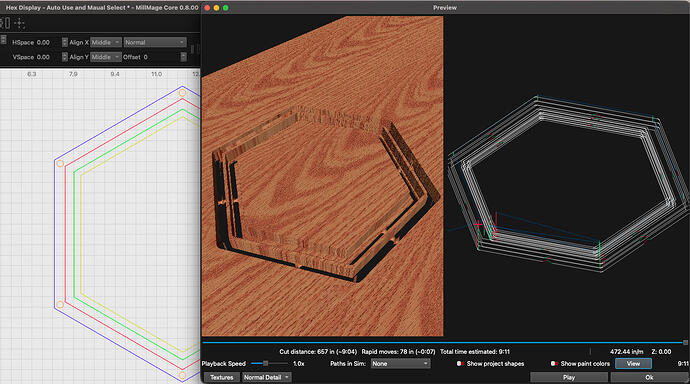Select the red hexagon outline

(65, 233)
